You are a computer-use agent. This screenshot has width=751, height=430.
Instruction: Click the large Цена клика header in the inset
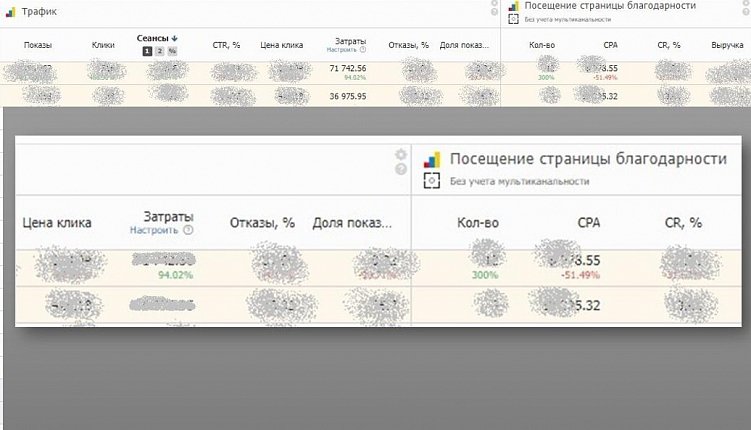point(57,223)
